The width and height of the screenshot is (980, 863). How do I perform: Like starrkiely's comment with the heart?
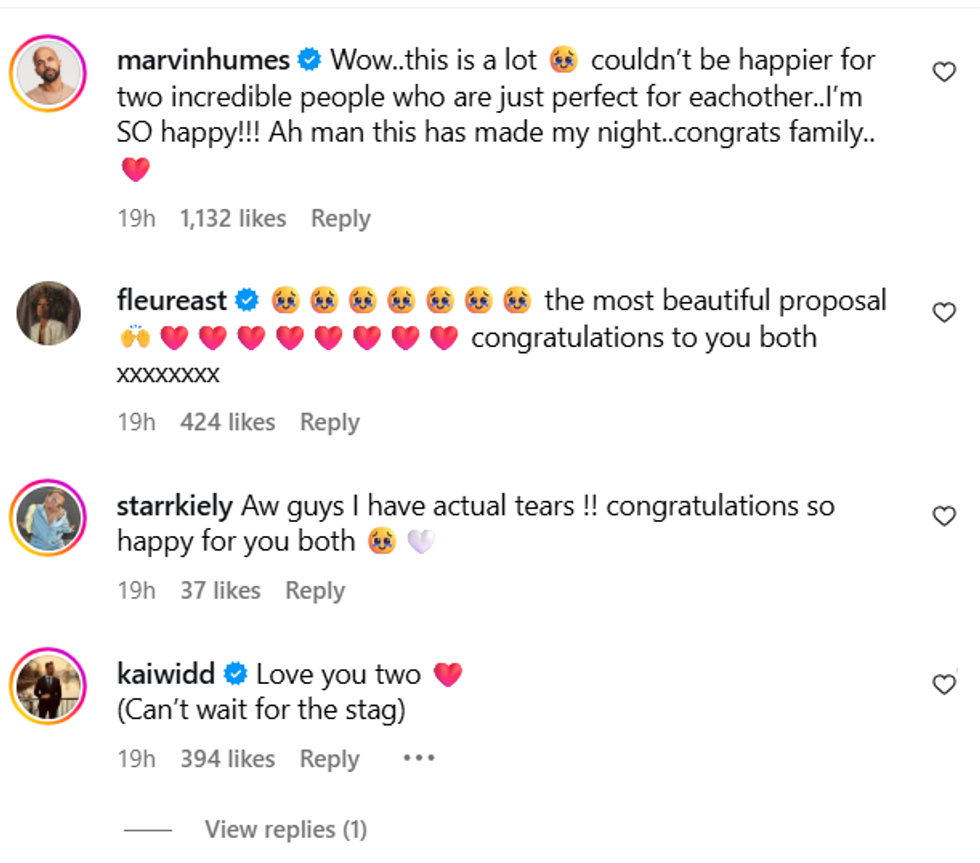pyautogui.click(x=944, y=516)
